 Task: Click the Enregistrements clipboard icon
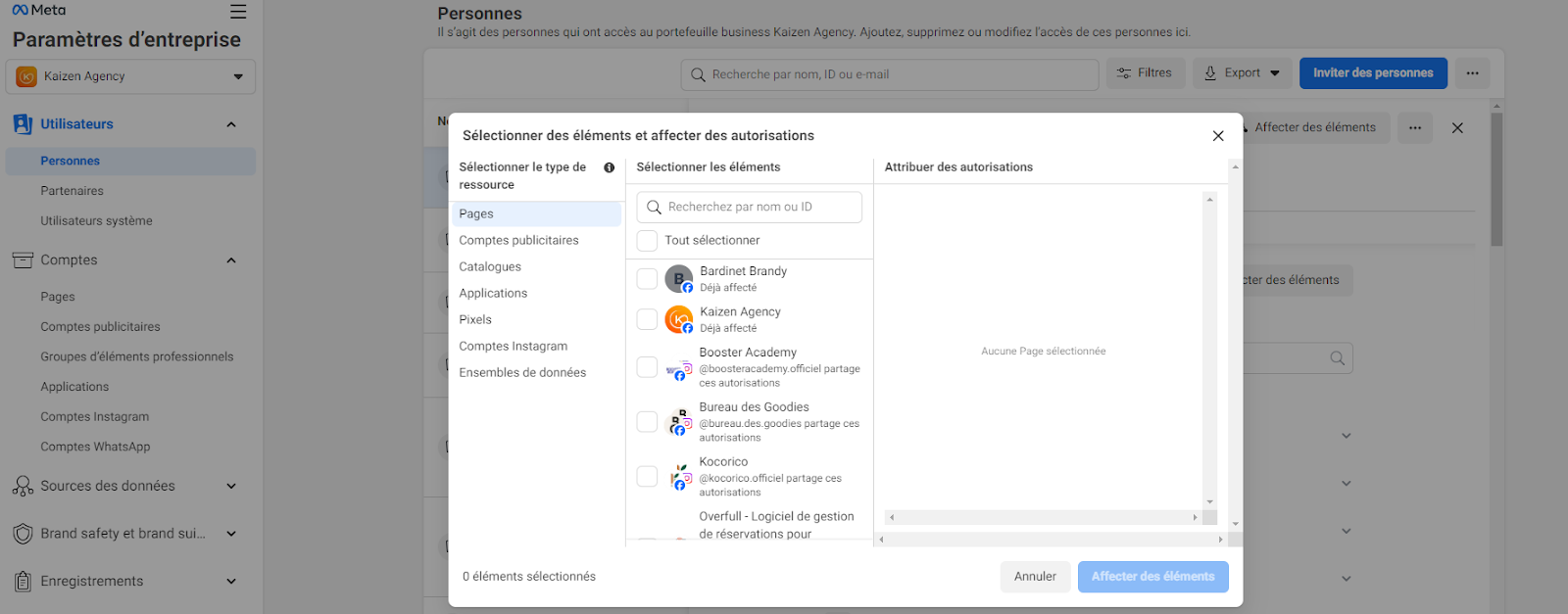click(23, 582)
